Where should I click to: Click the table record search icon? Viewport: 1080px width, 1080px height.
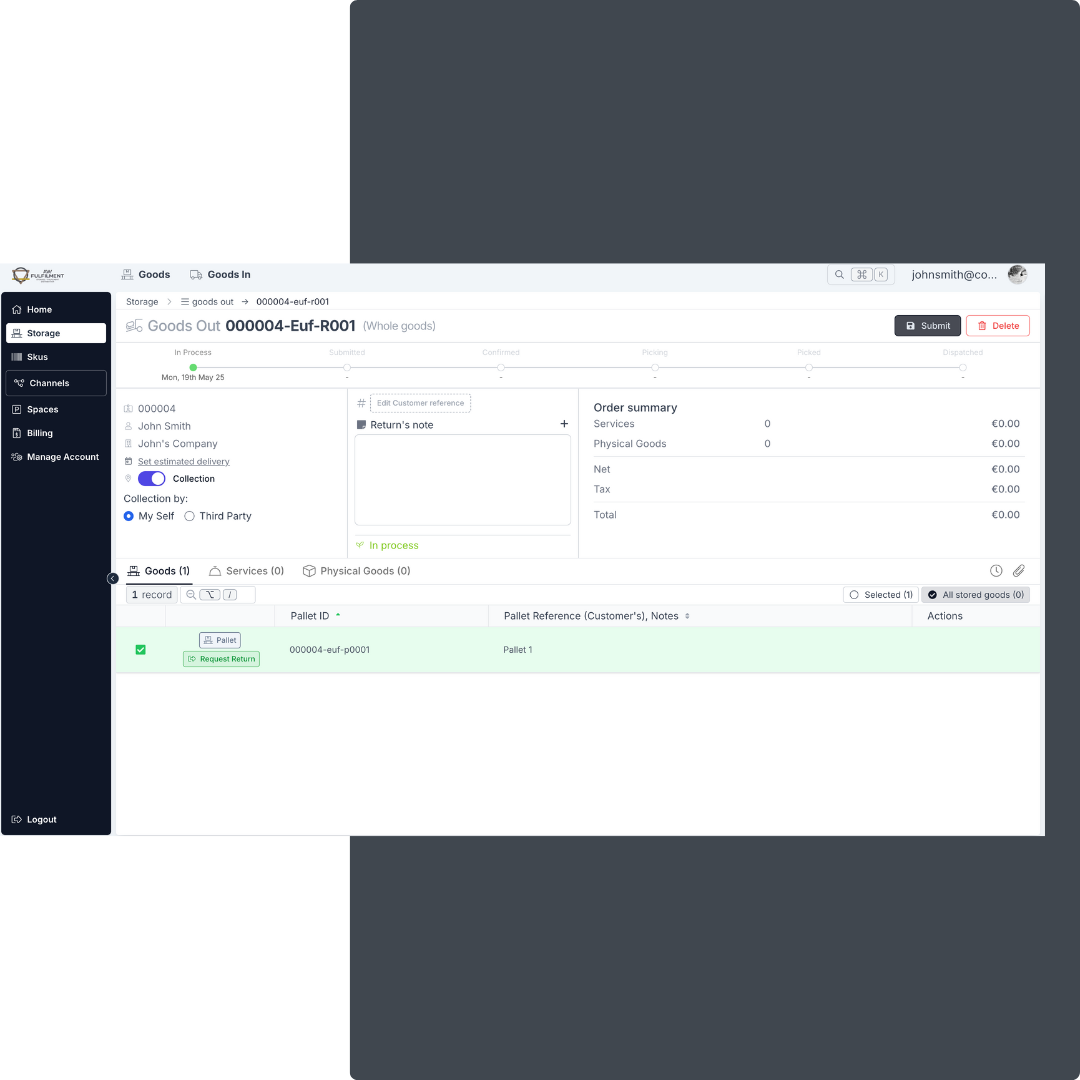(x=191, y=595)
